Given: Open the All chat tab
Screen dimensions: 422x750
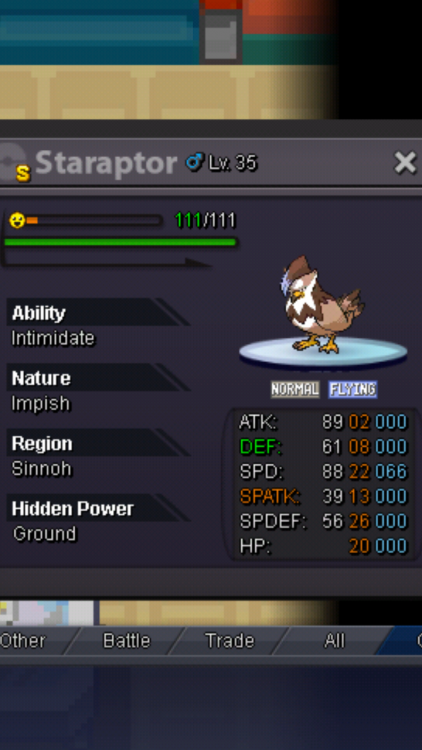Looking at the screenshot, I should tap(334, 641).
